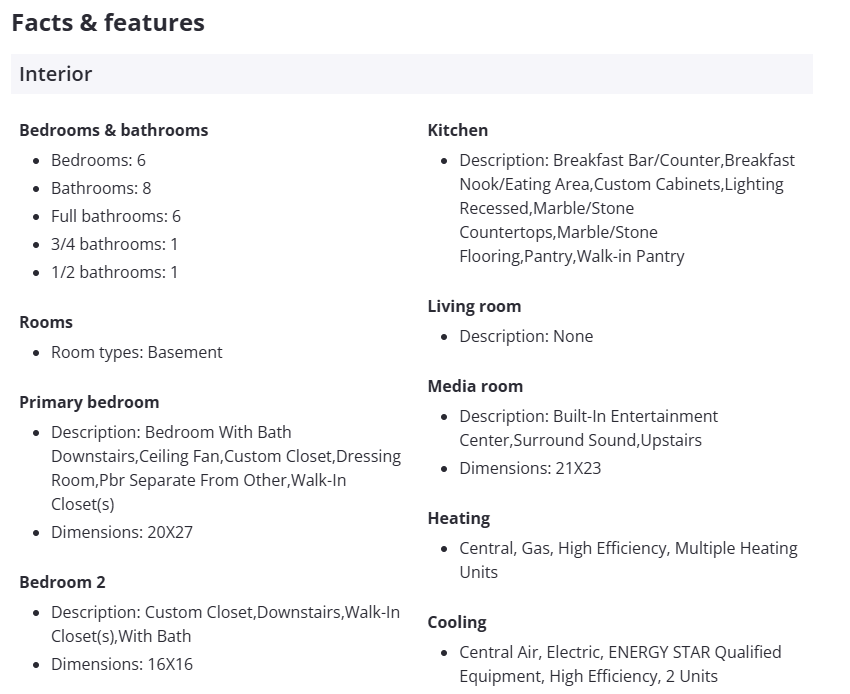
Task: Select the Cooling subheading
Action: pyautogui.click(x=457, y=622)
